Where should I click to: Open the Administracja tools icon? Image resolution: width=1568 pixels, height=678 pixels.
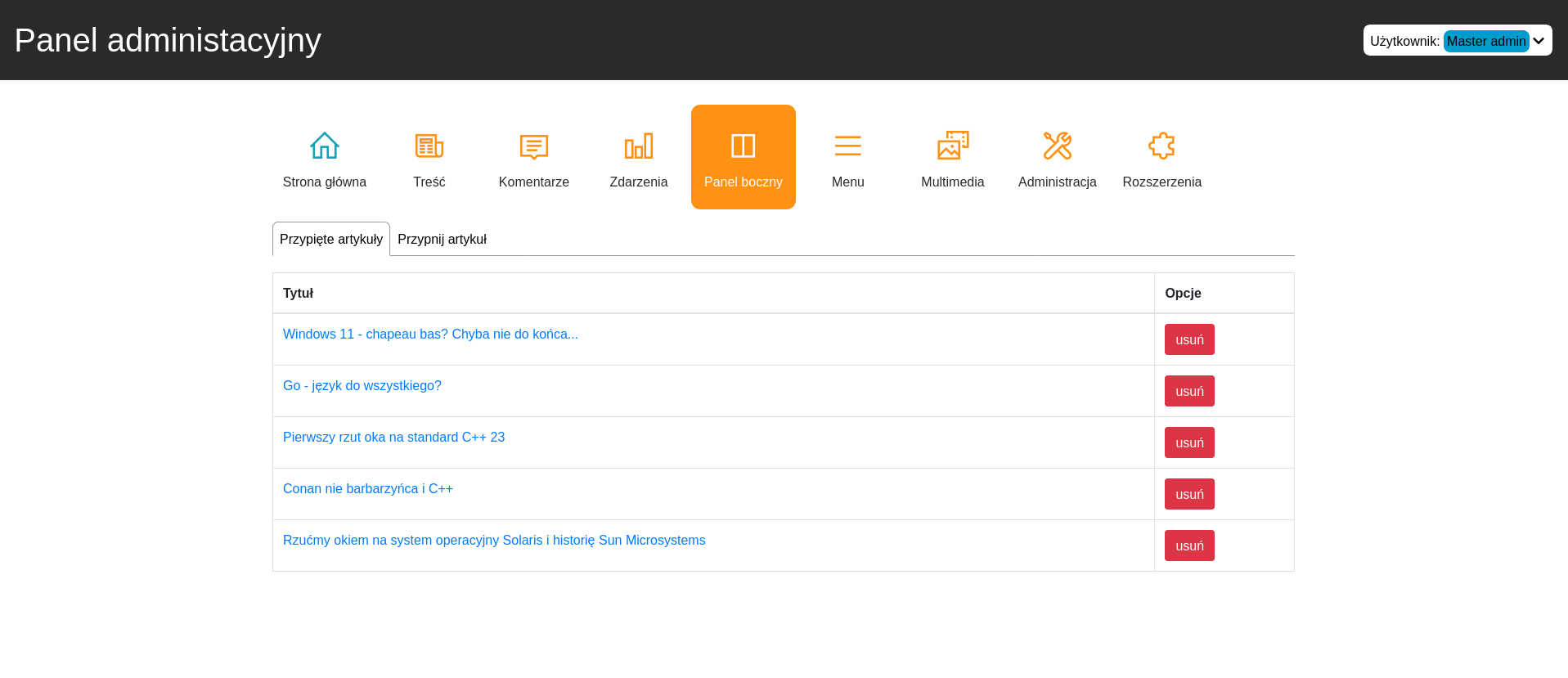tap(1058, 146)
